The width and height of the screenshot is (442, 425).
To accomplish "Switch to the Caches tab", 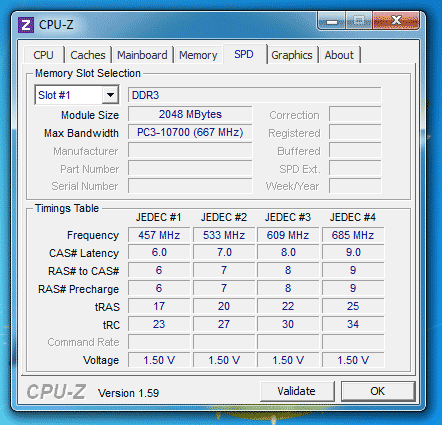I will coord(88,55).
